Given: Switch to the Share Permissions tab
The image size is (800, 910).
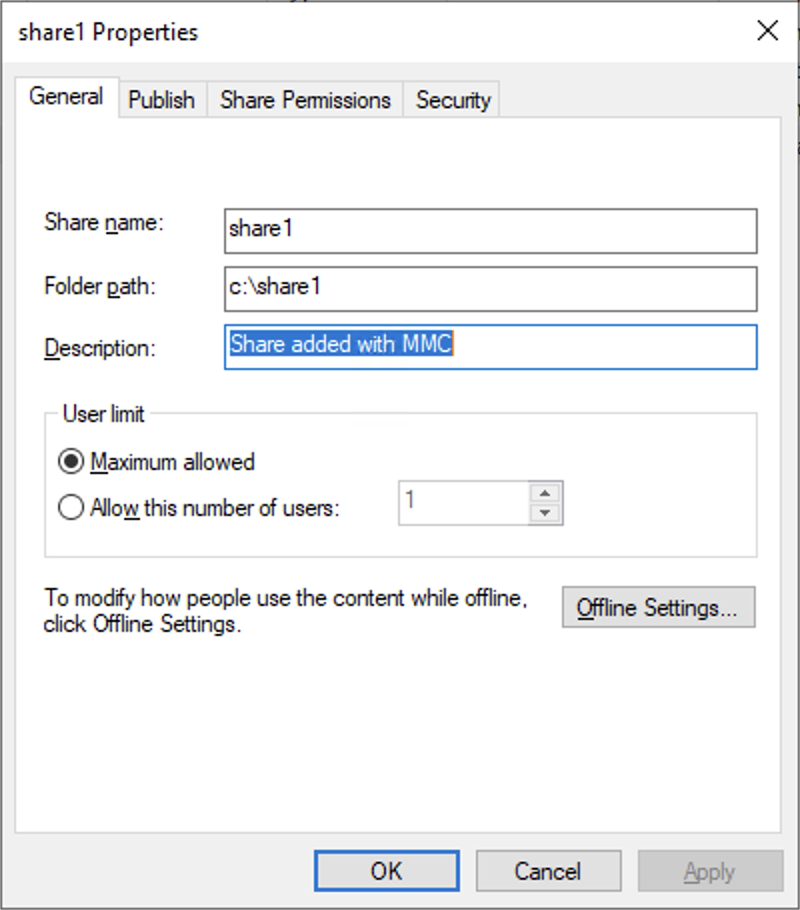Looking at the screenshot, I should tap(304, 99).
